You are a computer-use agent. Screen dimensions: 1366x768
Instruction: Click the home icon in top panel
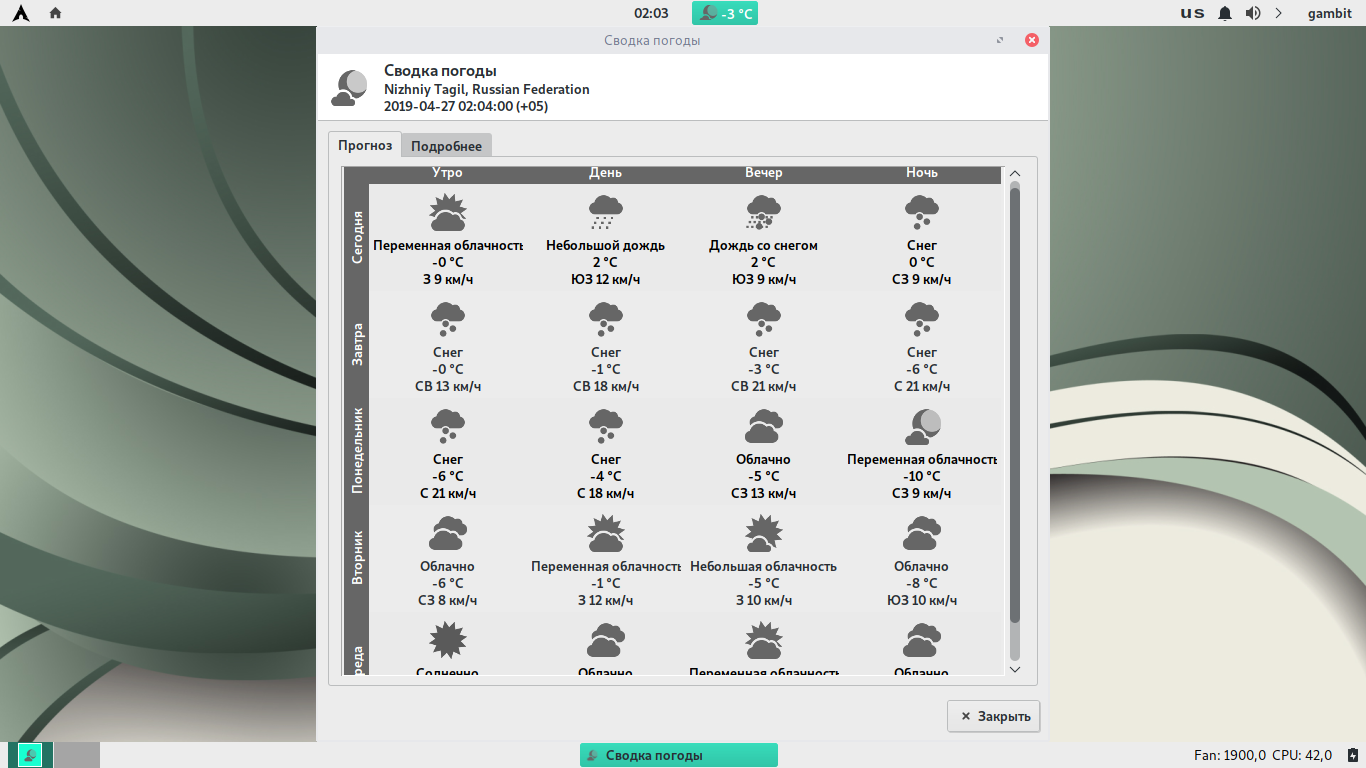pyautogui.click(x=55, y=13)
